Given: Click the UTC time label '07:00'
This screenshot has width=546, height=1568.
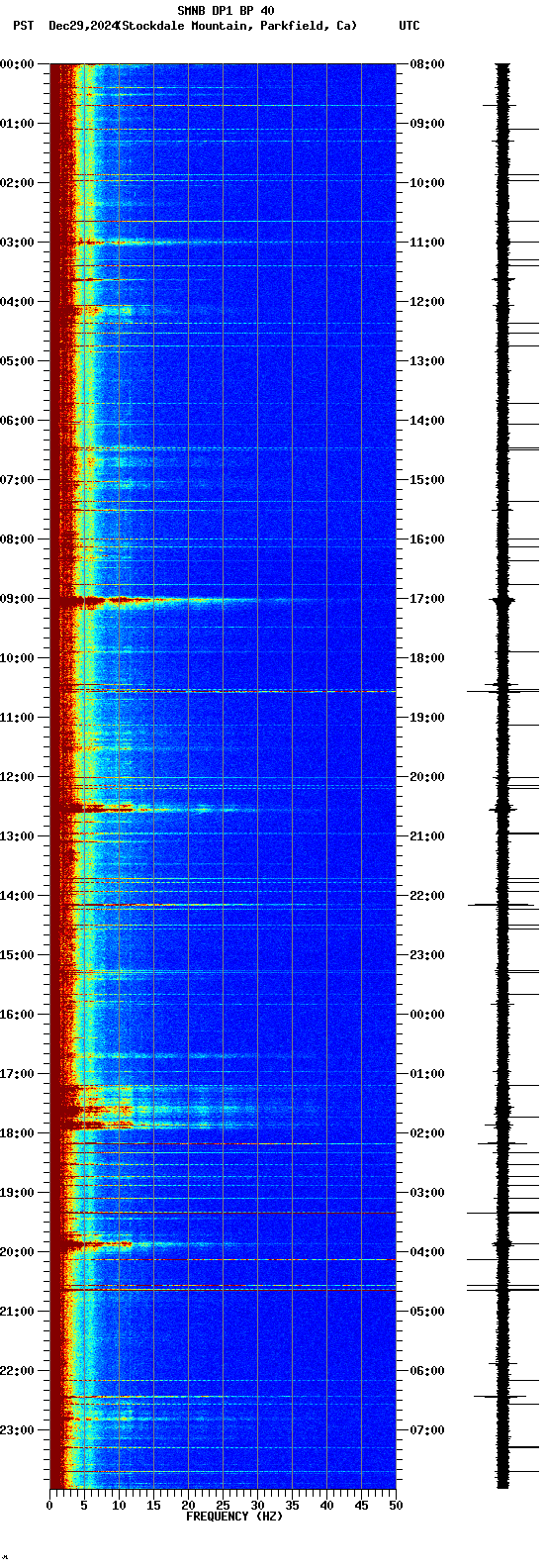Looking at the screenshot, I should 427,1430.
